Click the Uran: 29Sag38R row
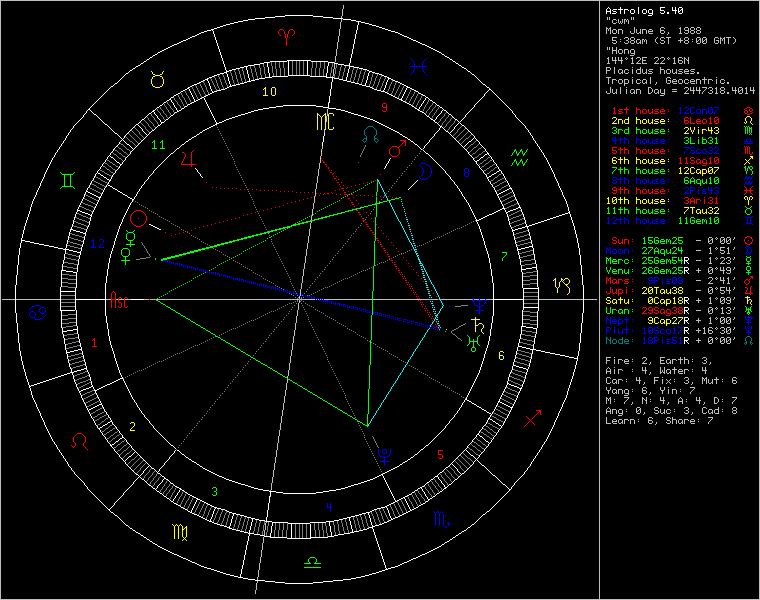 point(679,311)
